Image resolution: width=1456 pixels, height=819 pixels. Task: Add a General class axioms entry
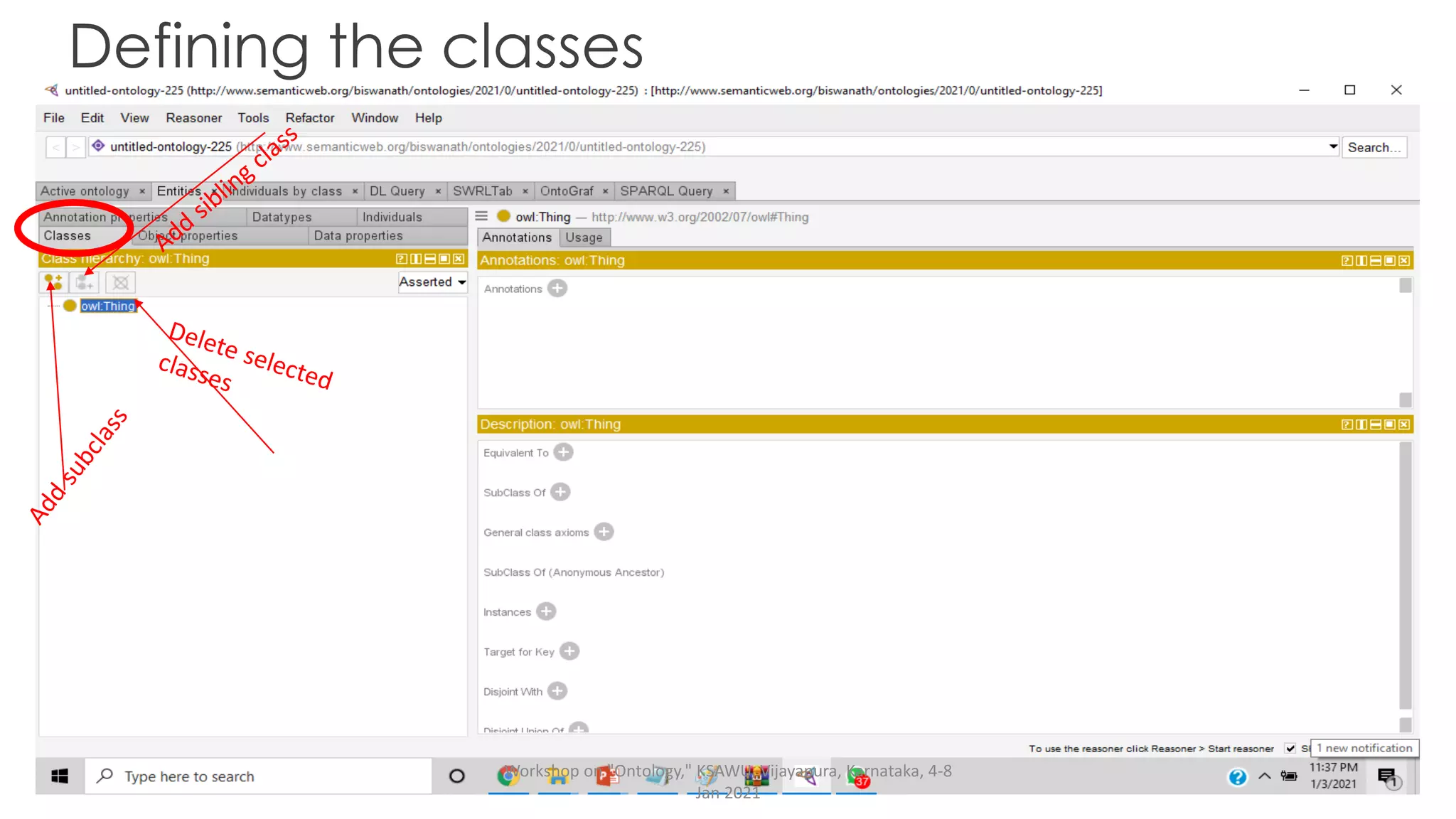coord(604,532)
